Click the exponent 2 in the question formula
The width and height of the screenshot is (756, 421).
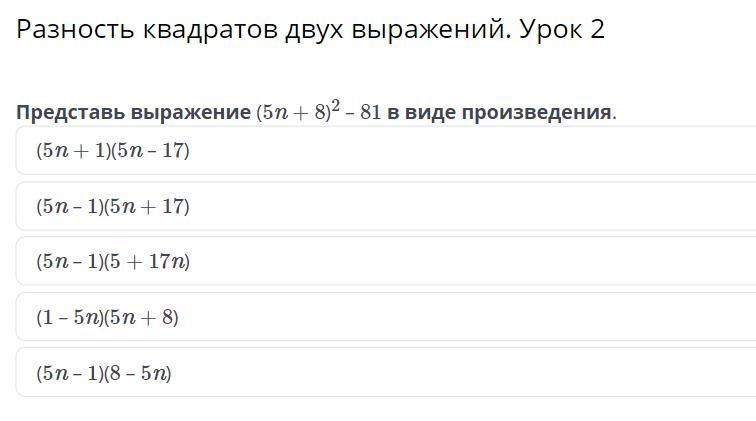point(336,106)
